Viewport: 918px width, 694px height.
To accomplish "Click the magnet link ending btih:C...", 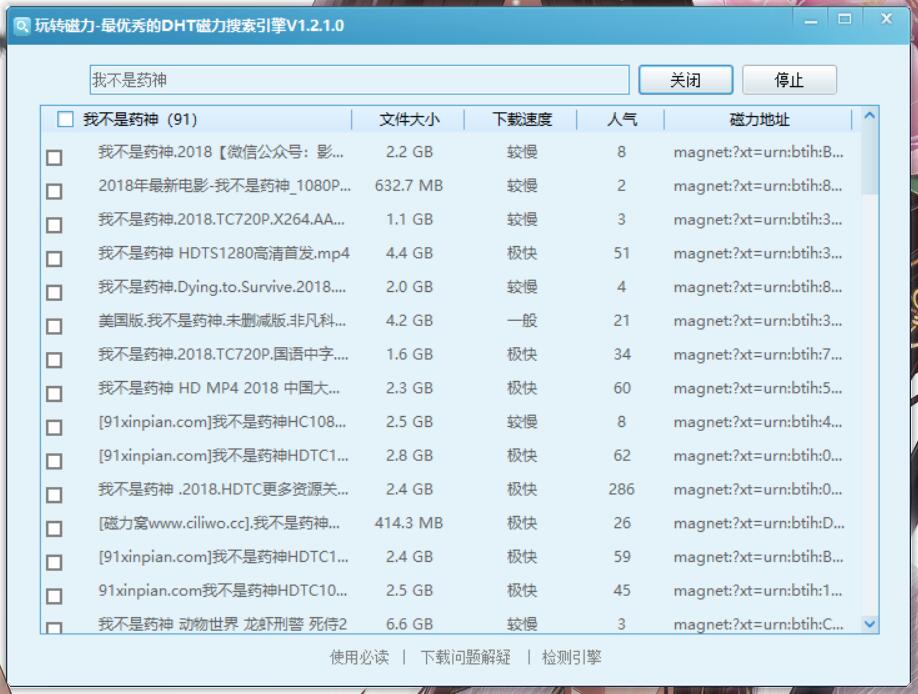I will (759, 624).
